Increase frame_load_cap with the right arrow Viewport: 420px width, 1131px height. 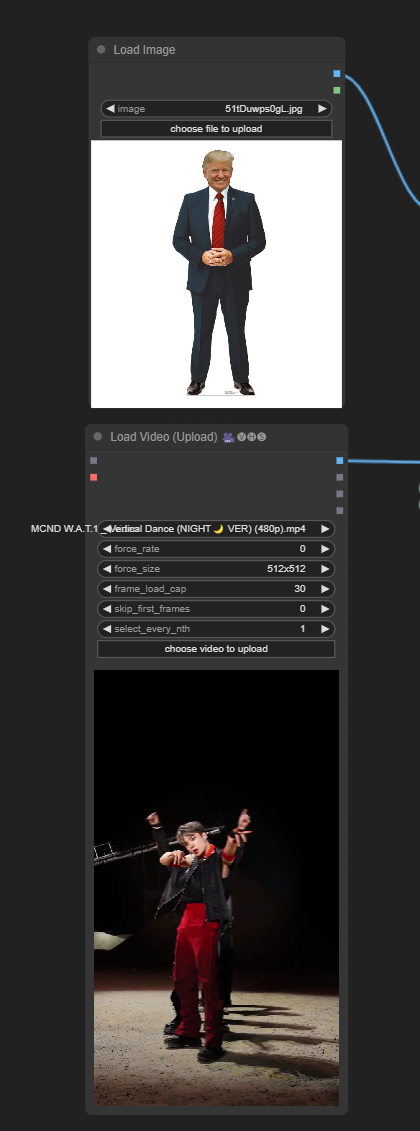pos(325,589)
